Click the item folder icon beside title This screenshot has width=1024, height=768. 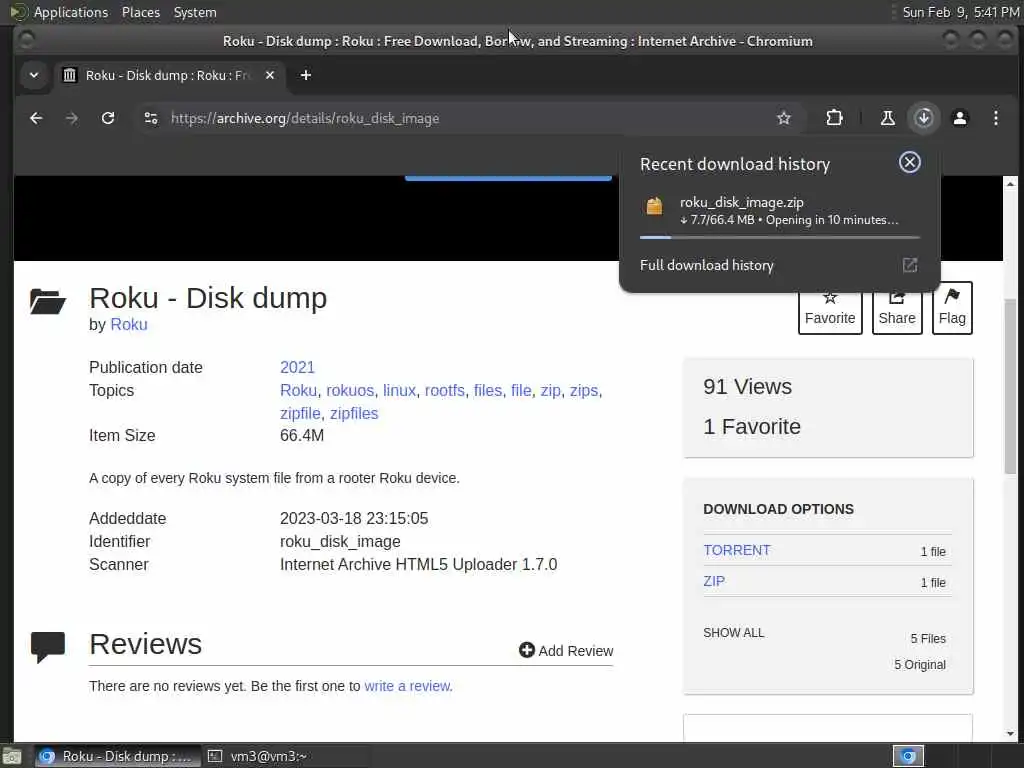point(48,301)
